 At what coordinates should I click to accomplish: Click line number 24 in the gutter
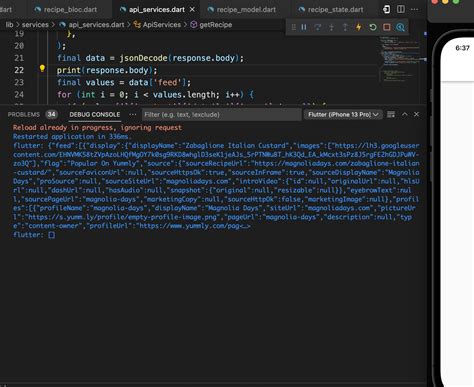(x=19, y=95)
